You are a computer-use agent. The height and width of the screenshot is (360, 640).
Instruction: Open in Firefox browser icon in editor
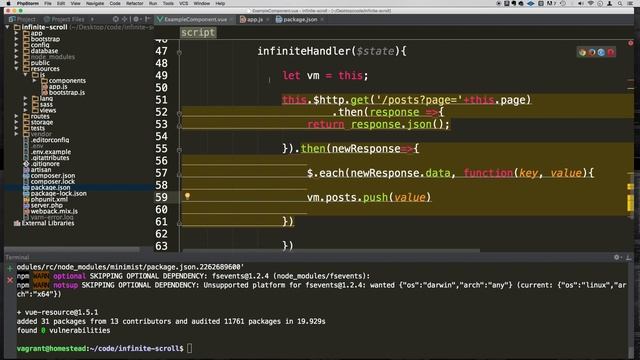pos(591,52)
